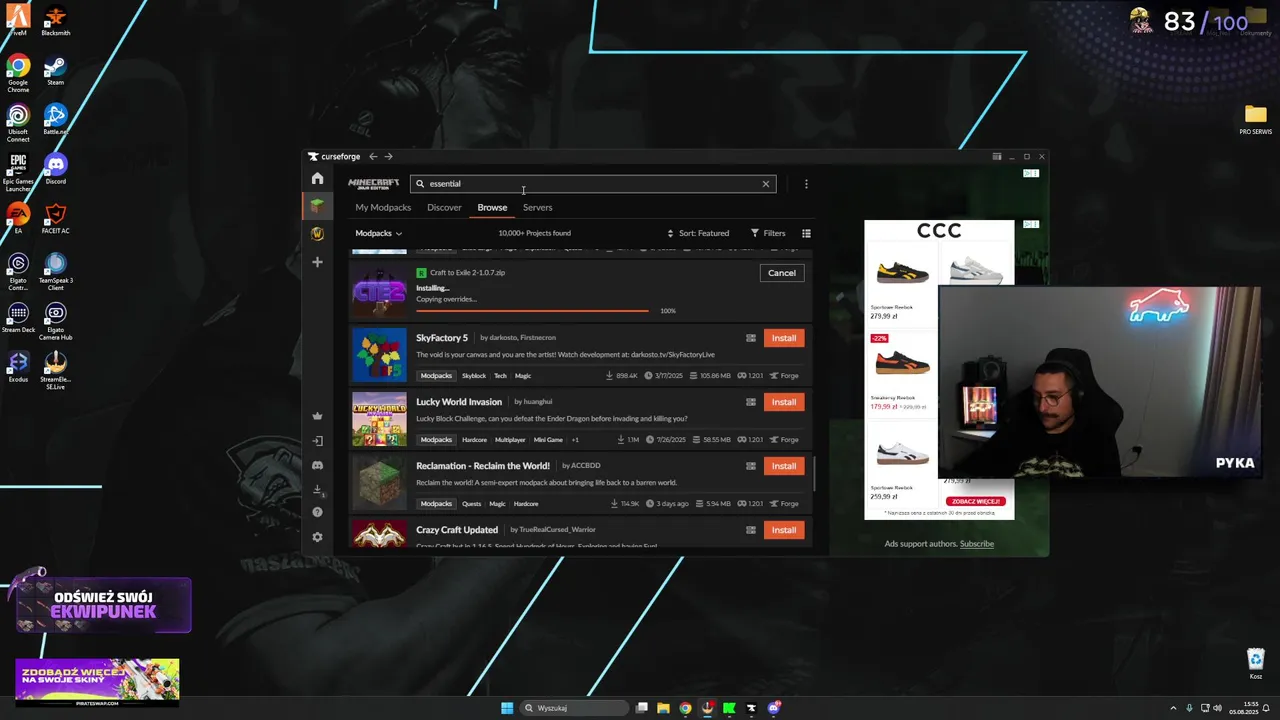Click the modpack list scrollbar
Screen dimensions: 1280x720
(814, 474)
